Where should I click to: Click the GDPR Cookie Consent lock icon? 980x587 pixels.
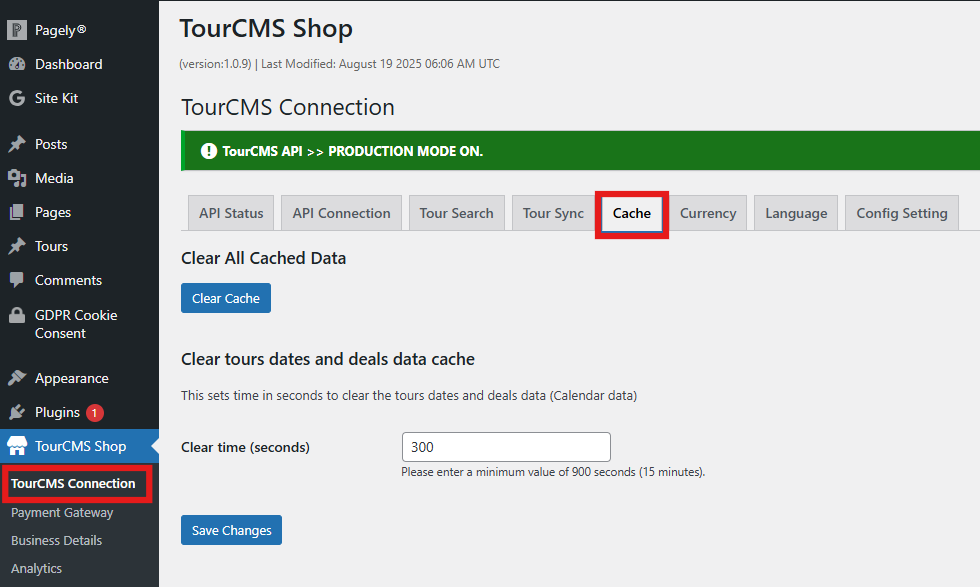coord(17,315)
